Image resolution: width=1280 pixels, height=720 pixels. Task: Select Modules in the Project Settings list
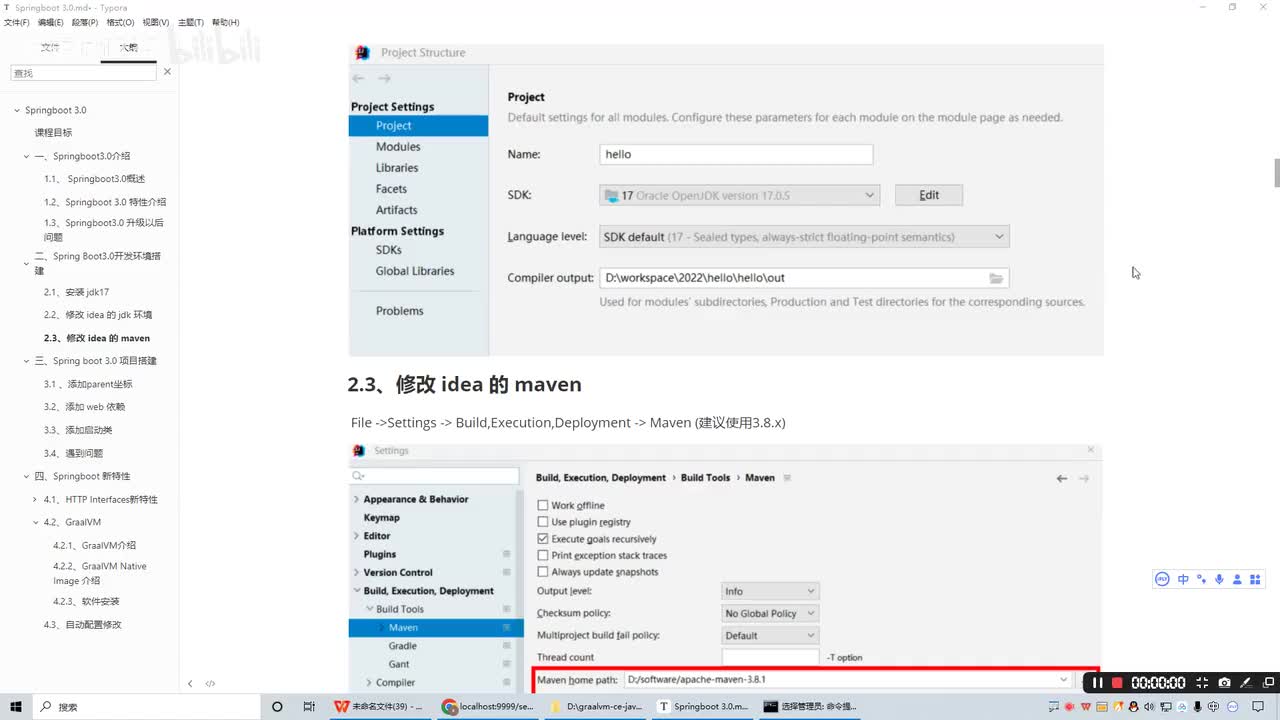pyautogui.click(x=398, y=147)
